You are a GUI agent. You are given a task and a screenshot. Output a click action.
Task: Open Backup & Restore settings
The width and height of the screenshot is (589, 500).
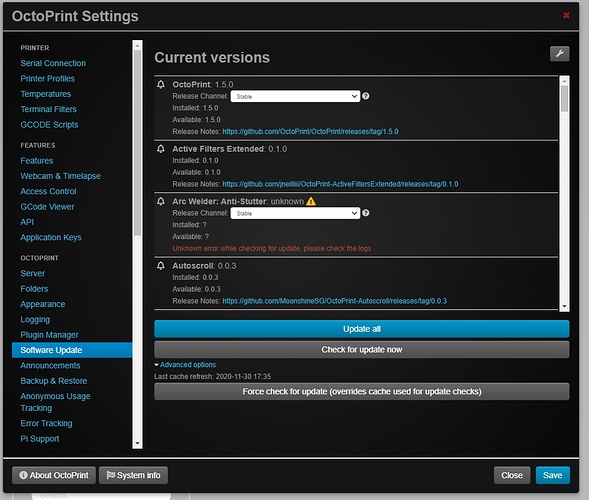coord(54,381)
